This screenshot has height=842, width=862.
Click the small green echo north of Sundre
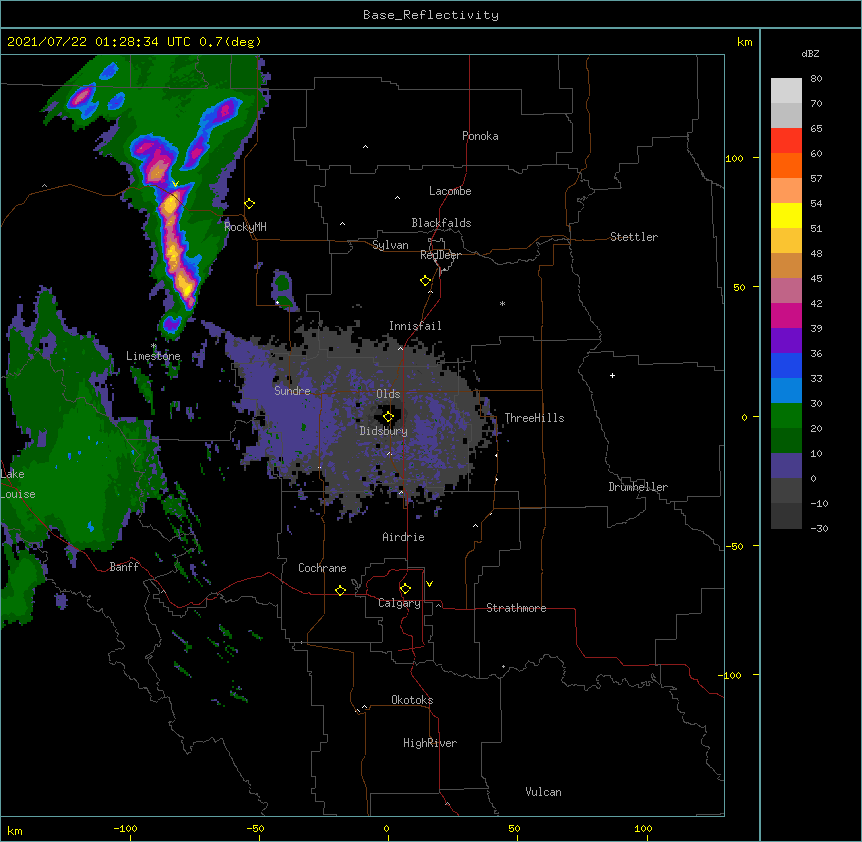pos(282,285)
